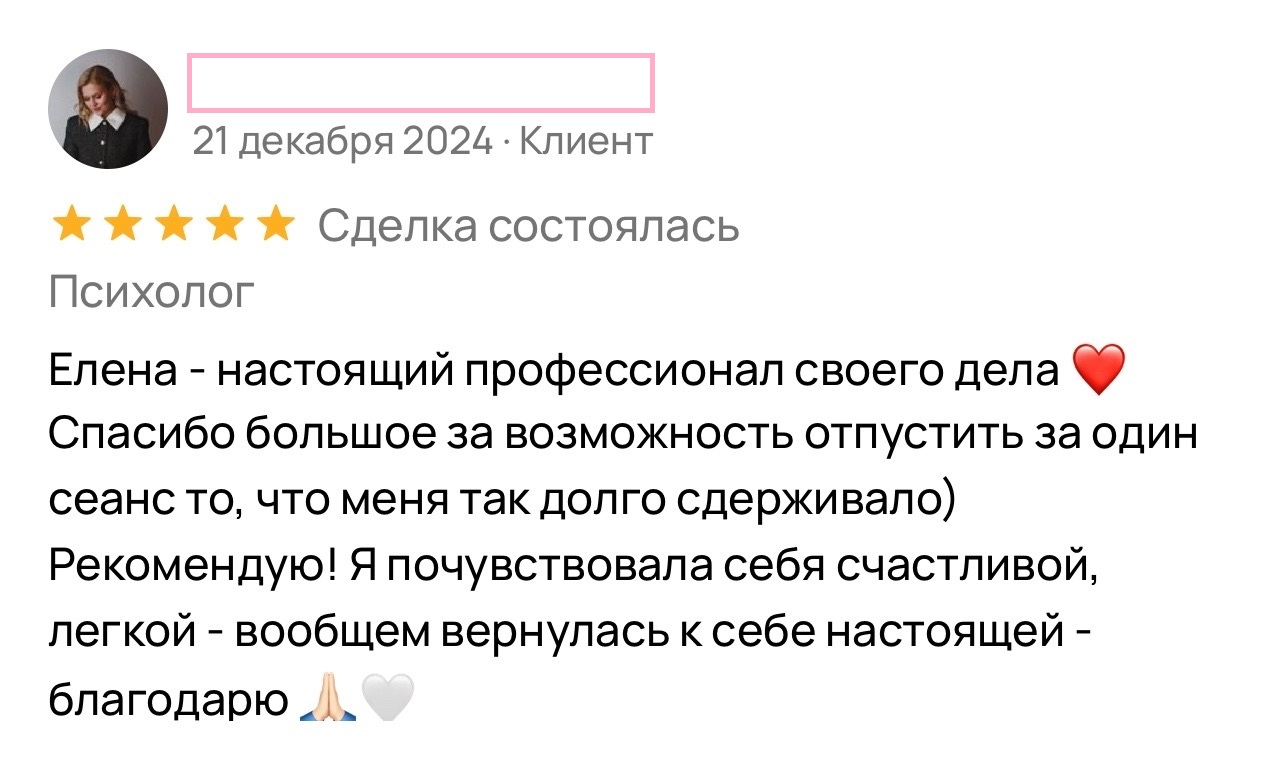Image resolution: width=1284 pixels, height=771 pixels.
Task: Click the reviewer's avatar photo
Action: (x=108, y=109)
